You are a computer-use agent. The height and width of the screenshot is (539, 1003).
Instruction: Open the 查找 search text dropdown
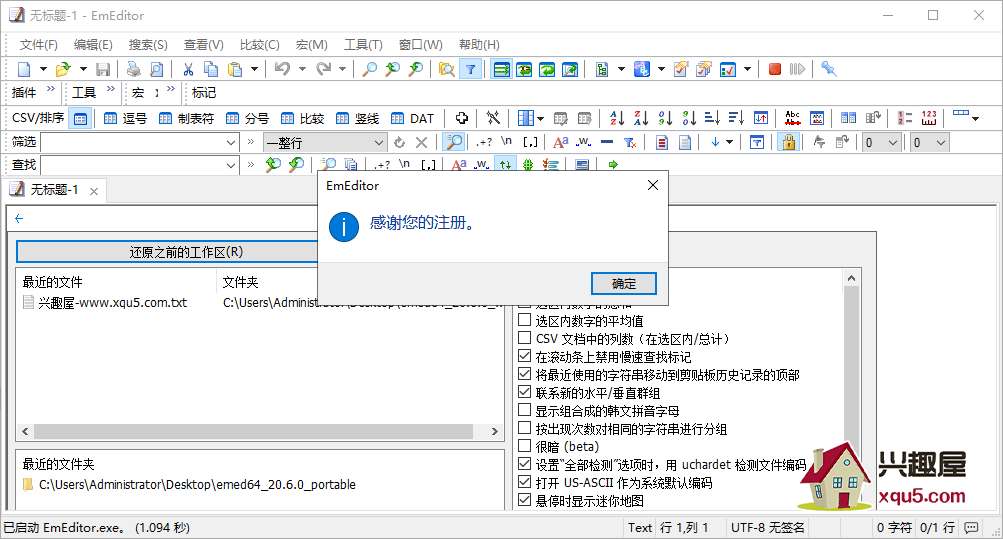click(231, 165)
